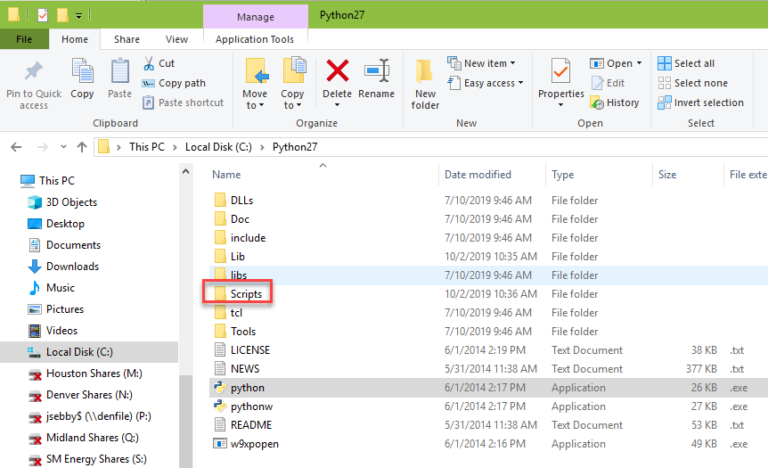The height and width of the screenshot is (468, 768).
Task: Expand the Open button dropdown arrow
Action: (x=639, y=63)
